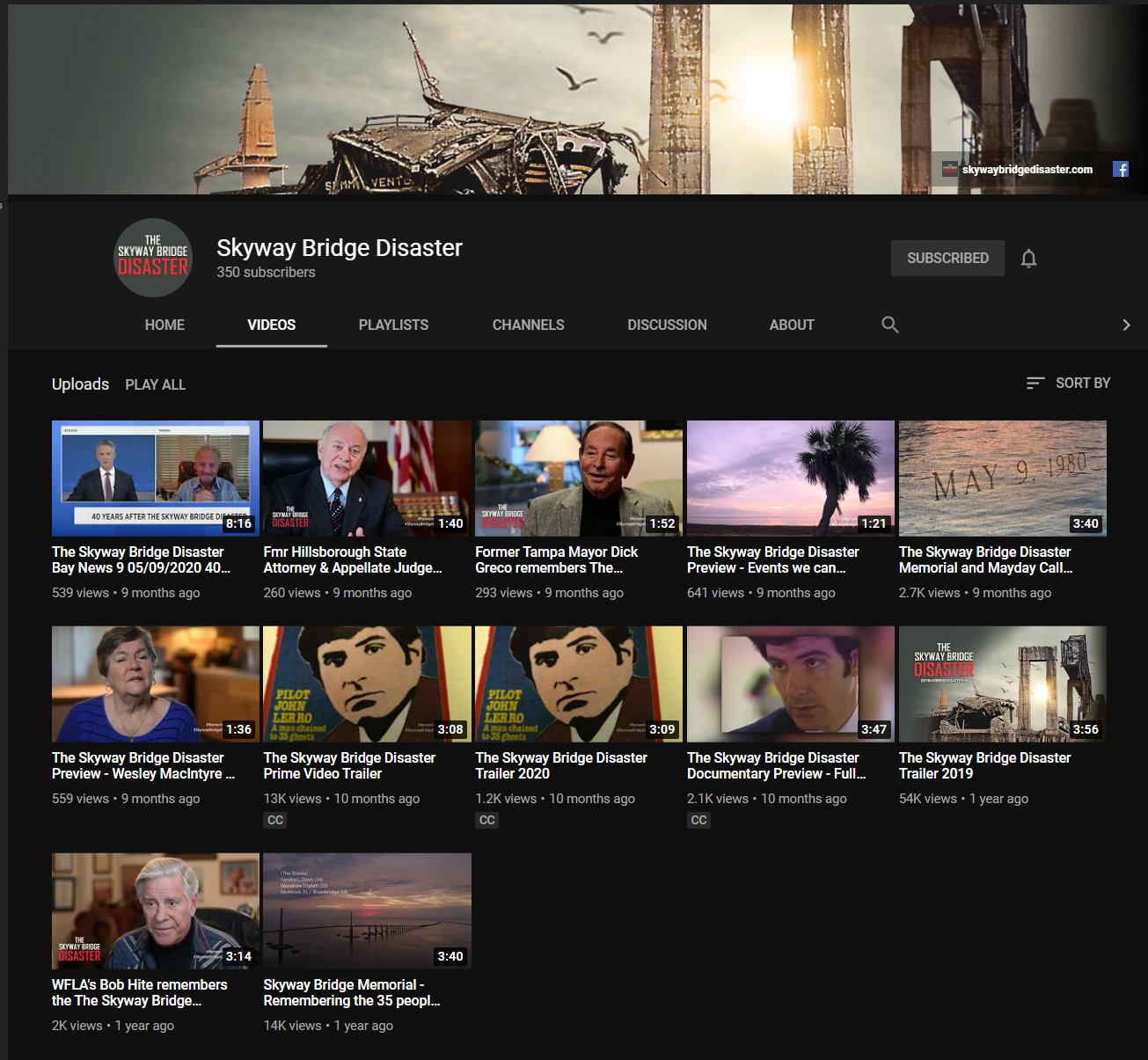This screenshot has height=1060, width=1148.
Task: Open the PLAYLISTS tab
Action: [393, 325]
